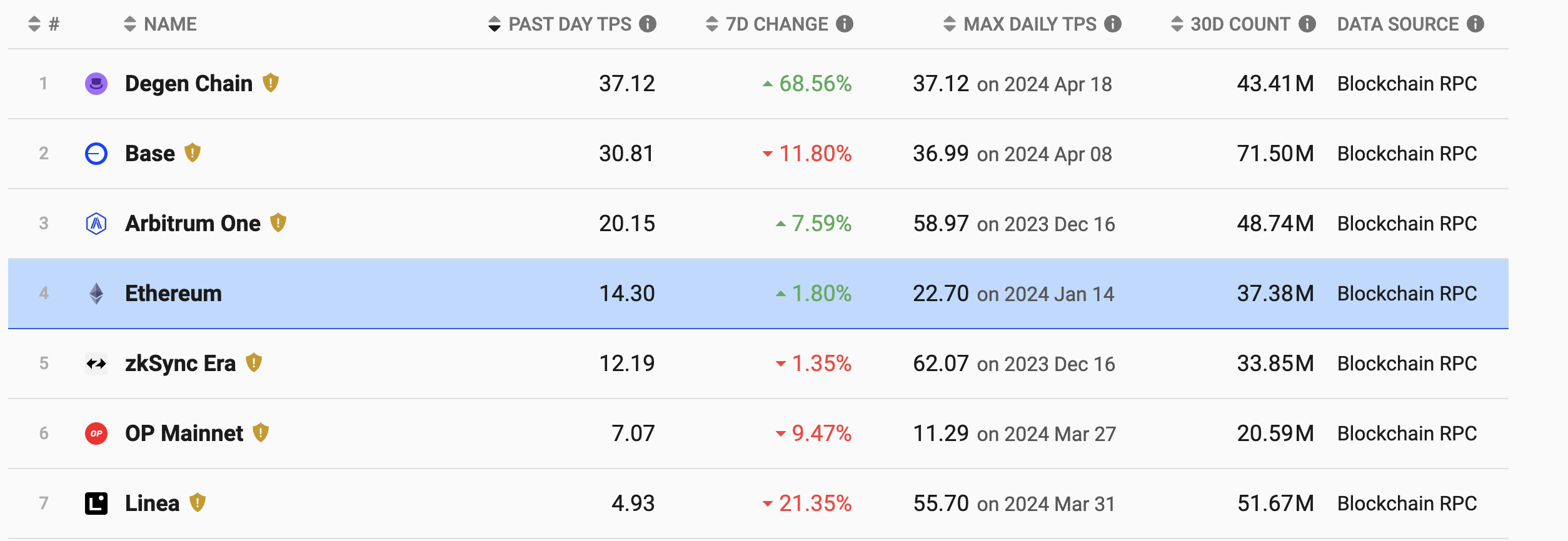Click the warning shield beside OP Mainnet

coord(261,432)
